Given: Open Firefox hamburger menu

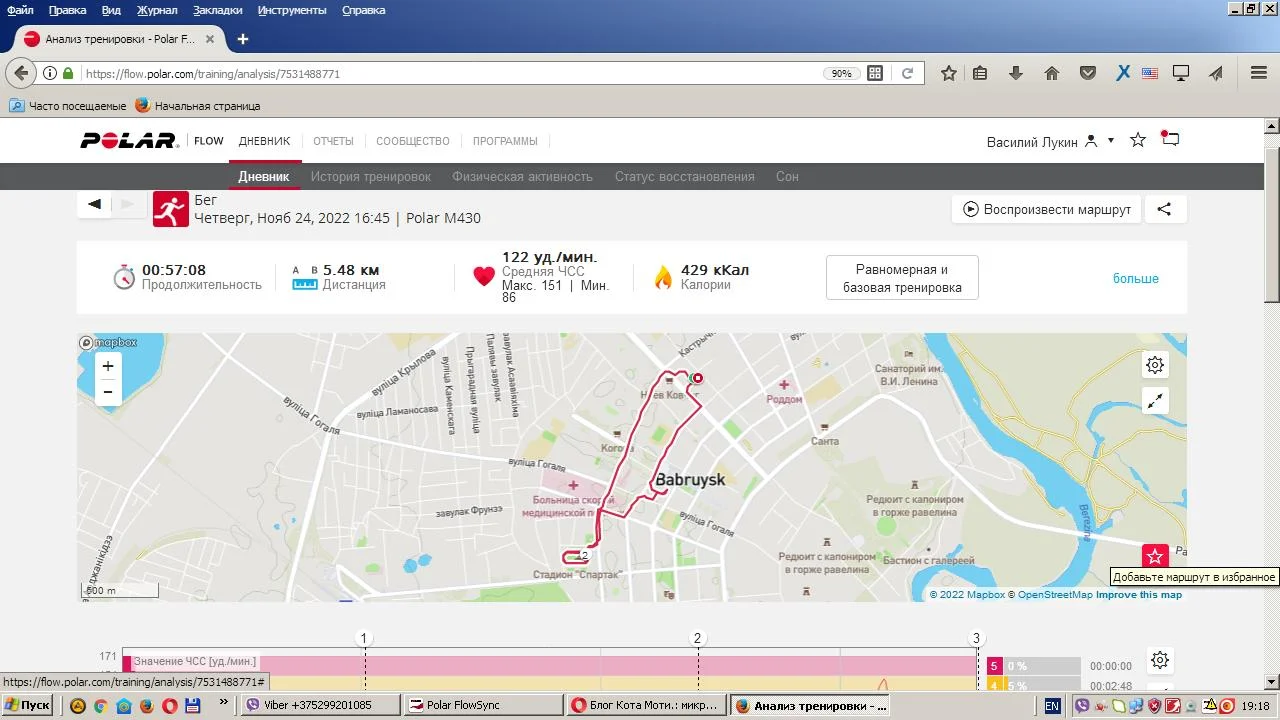Looking at the screenshot, I should 1259,73.
